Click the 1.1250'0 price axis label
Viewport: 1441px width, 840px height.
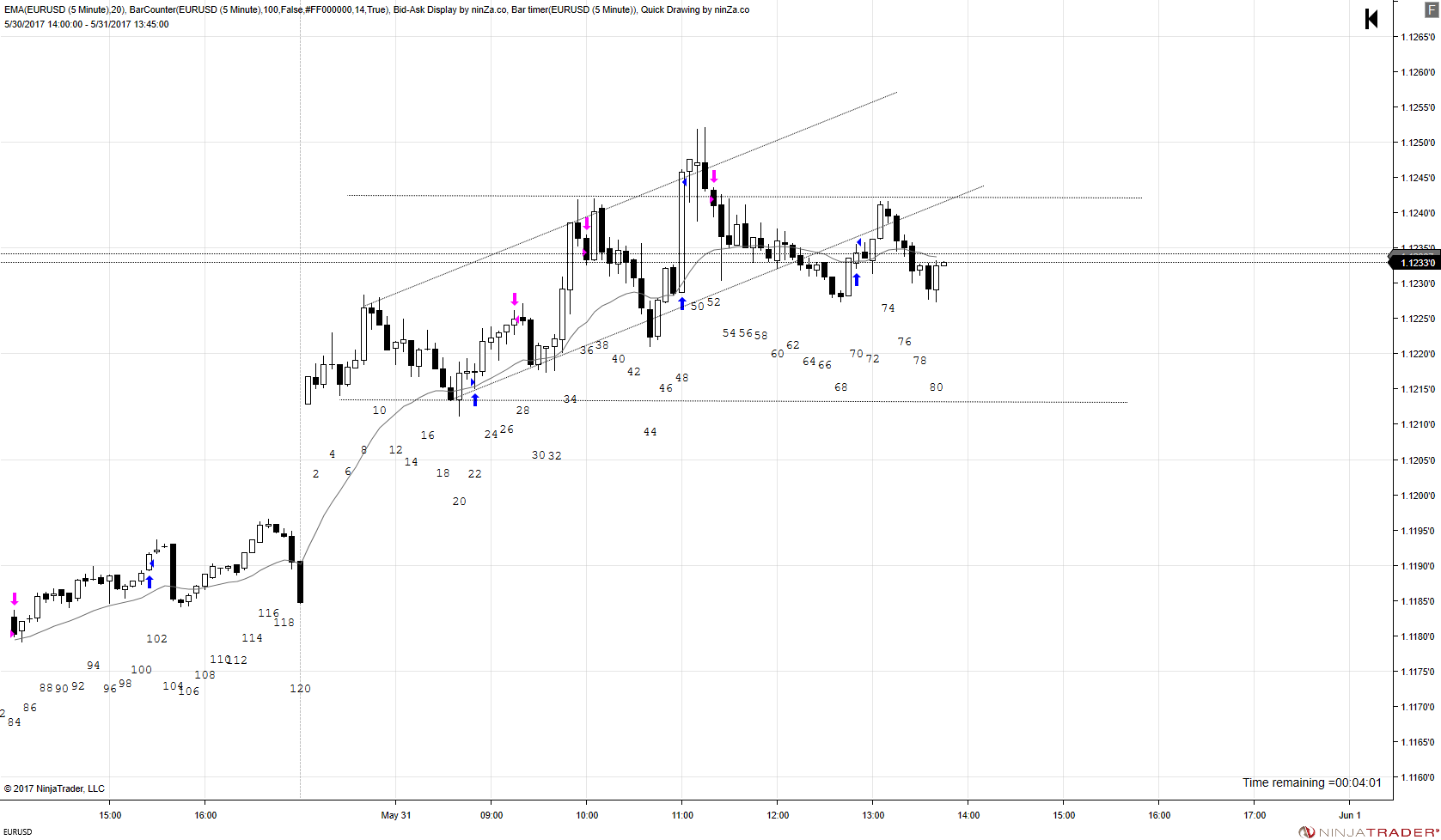(x=1418, y=143)
